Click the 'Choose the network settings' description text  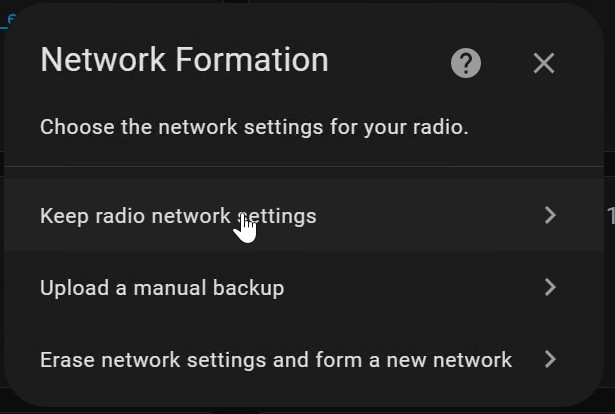254,128
